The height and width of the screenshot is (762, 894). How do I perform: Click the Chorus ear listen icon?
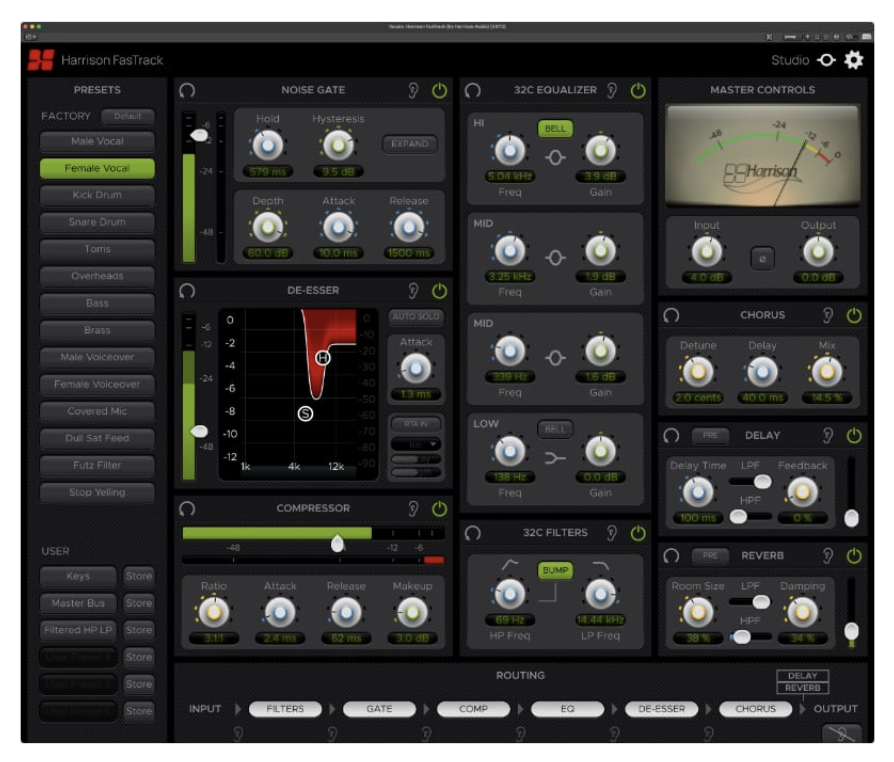828,315
